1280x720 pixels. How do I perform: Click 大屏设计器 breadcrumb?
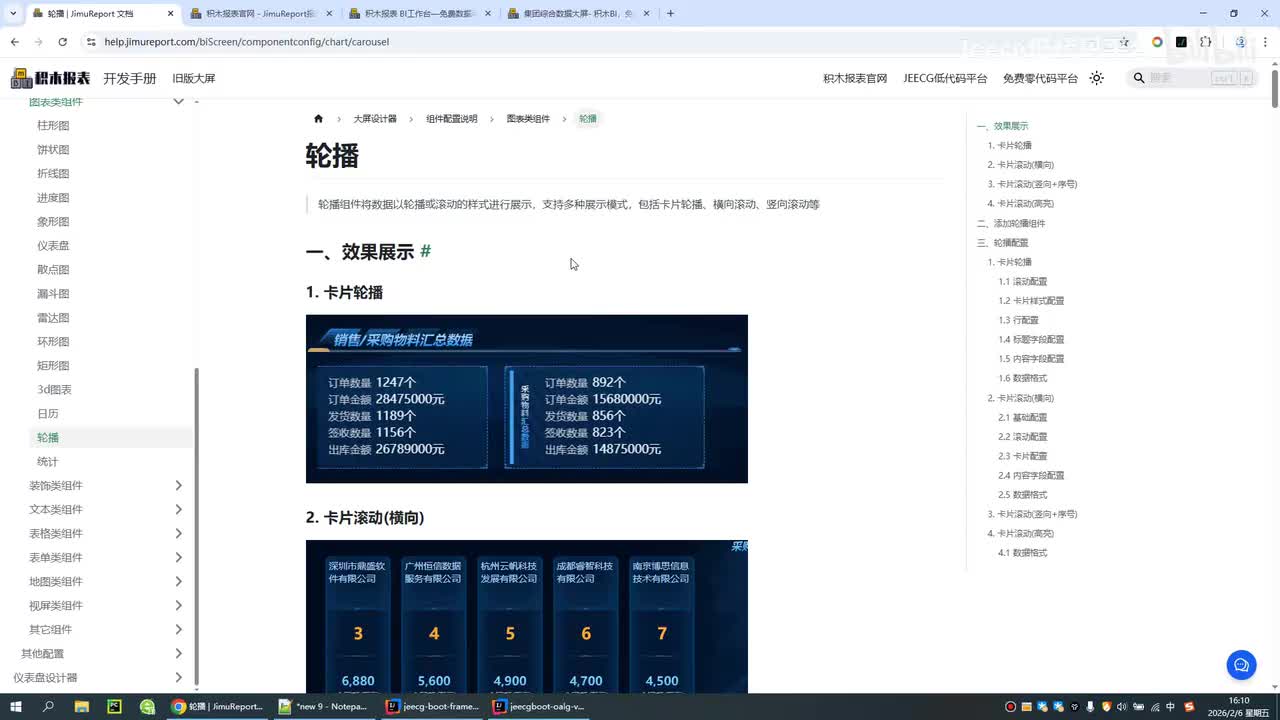tap(375, 118)
